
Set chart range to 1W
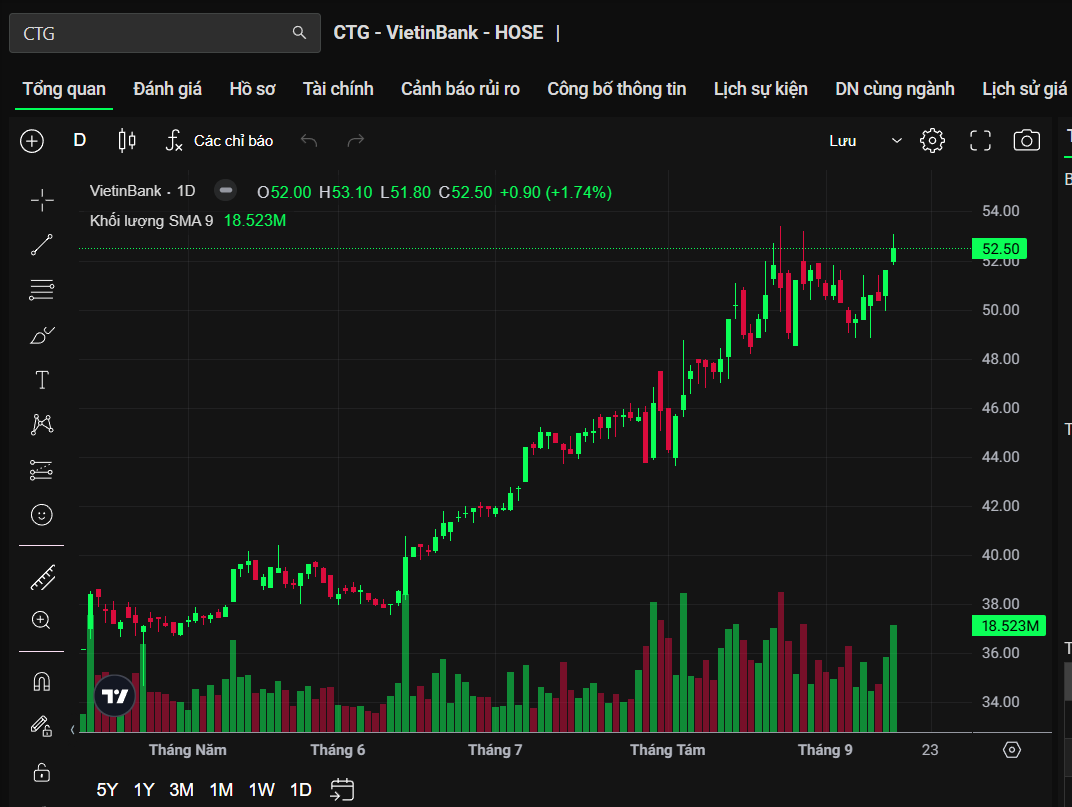[x=262, y=790]
